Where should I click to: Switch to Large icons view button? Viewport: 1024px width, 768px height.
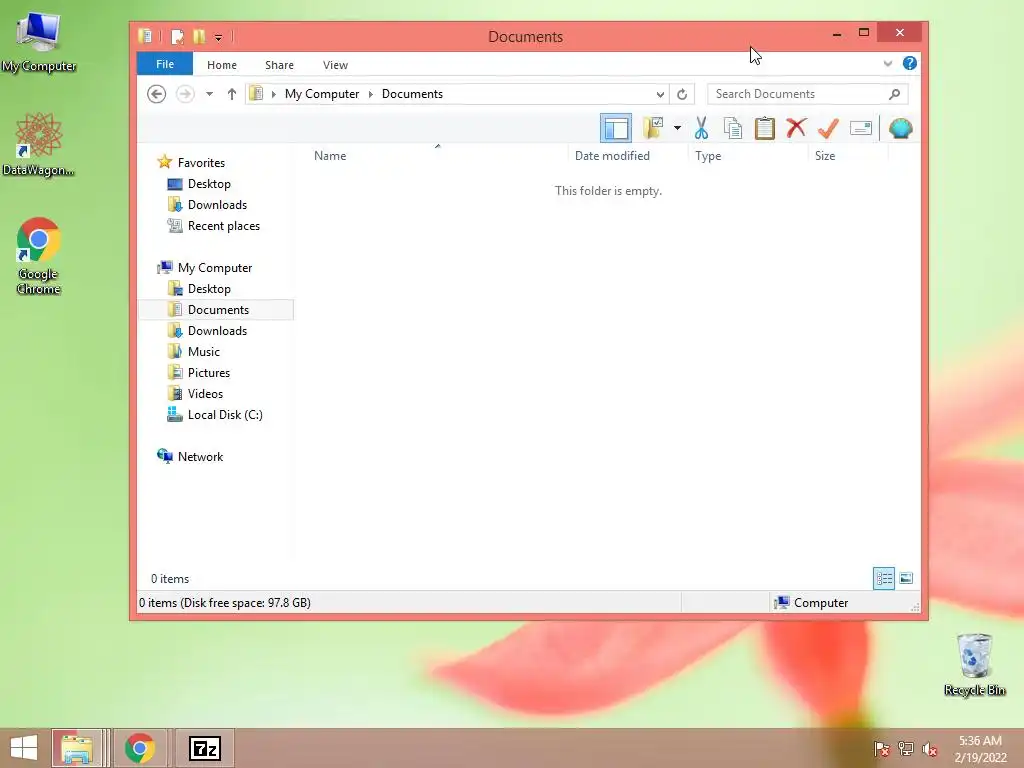click(x=906, y=578)
